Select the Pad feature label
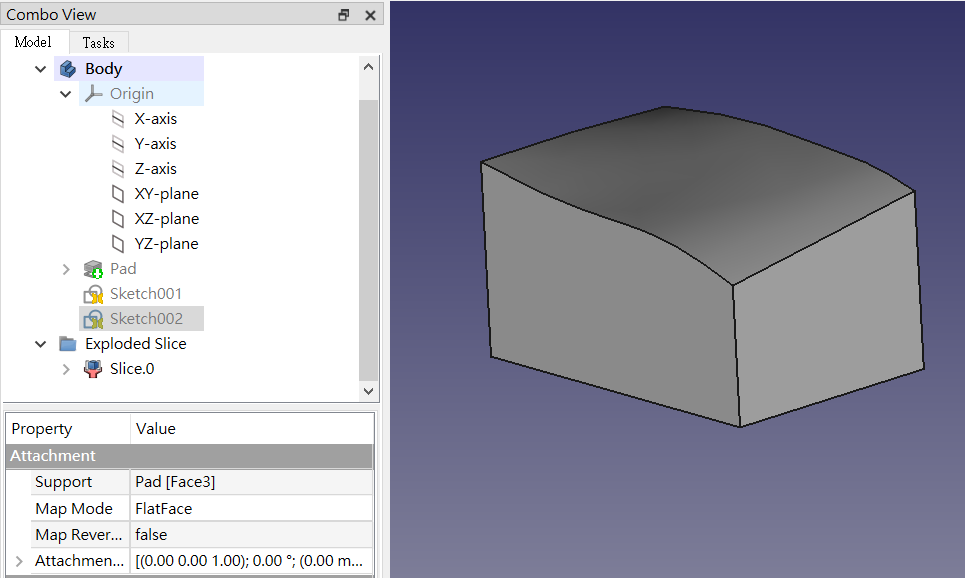Screen dimensions: 965x578 tap(123, 269)
